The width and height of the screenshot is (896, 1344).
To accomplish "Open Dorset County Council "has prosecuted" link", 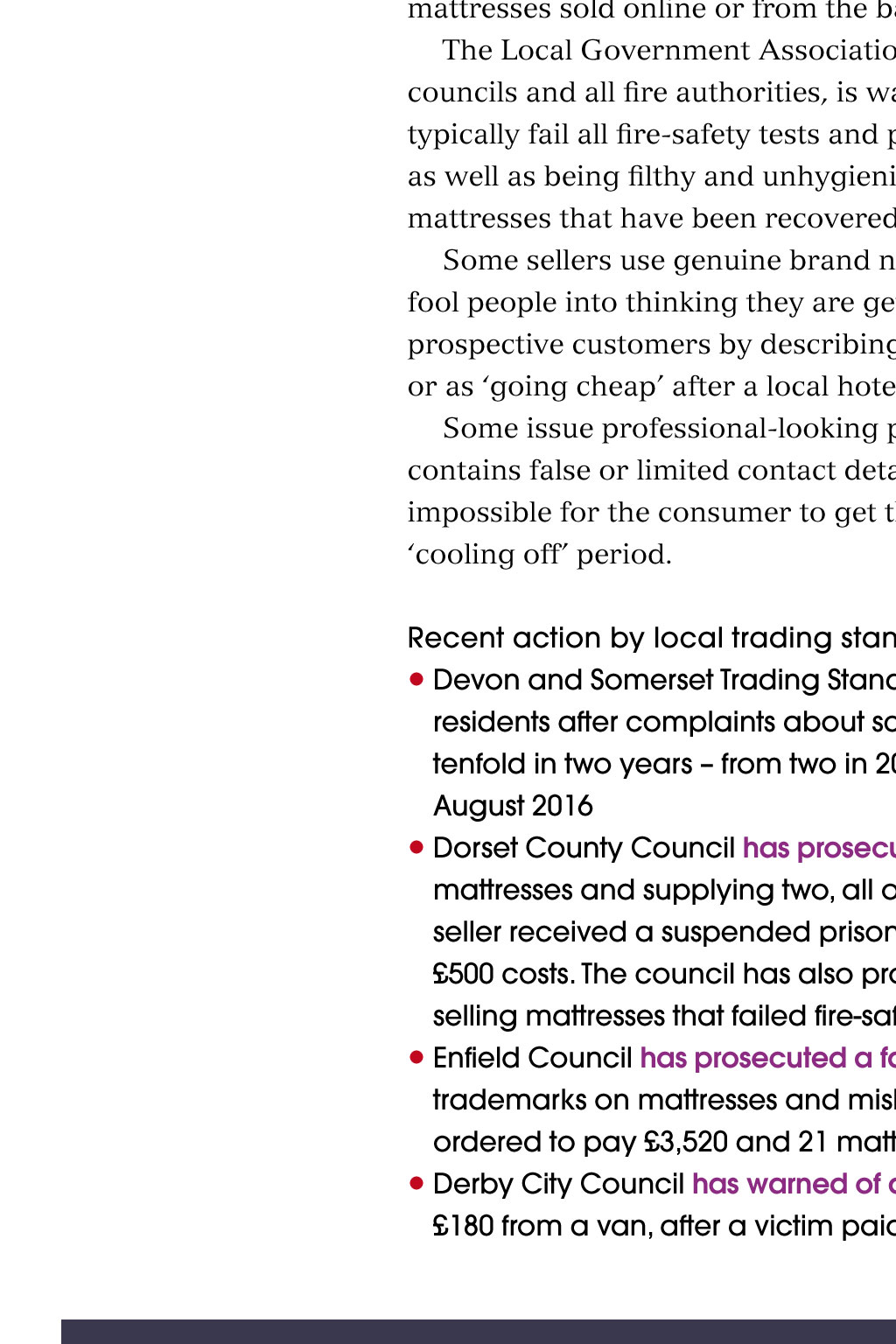I will point(818,848).
